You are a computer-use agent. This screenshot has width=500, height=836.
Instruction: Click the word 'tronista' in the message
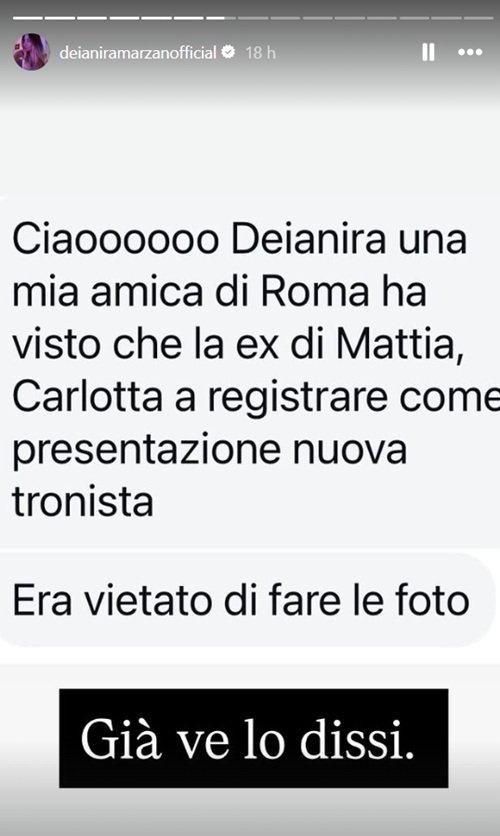(x=83, y=502)
